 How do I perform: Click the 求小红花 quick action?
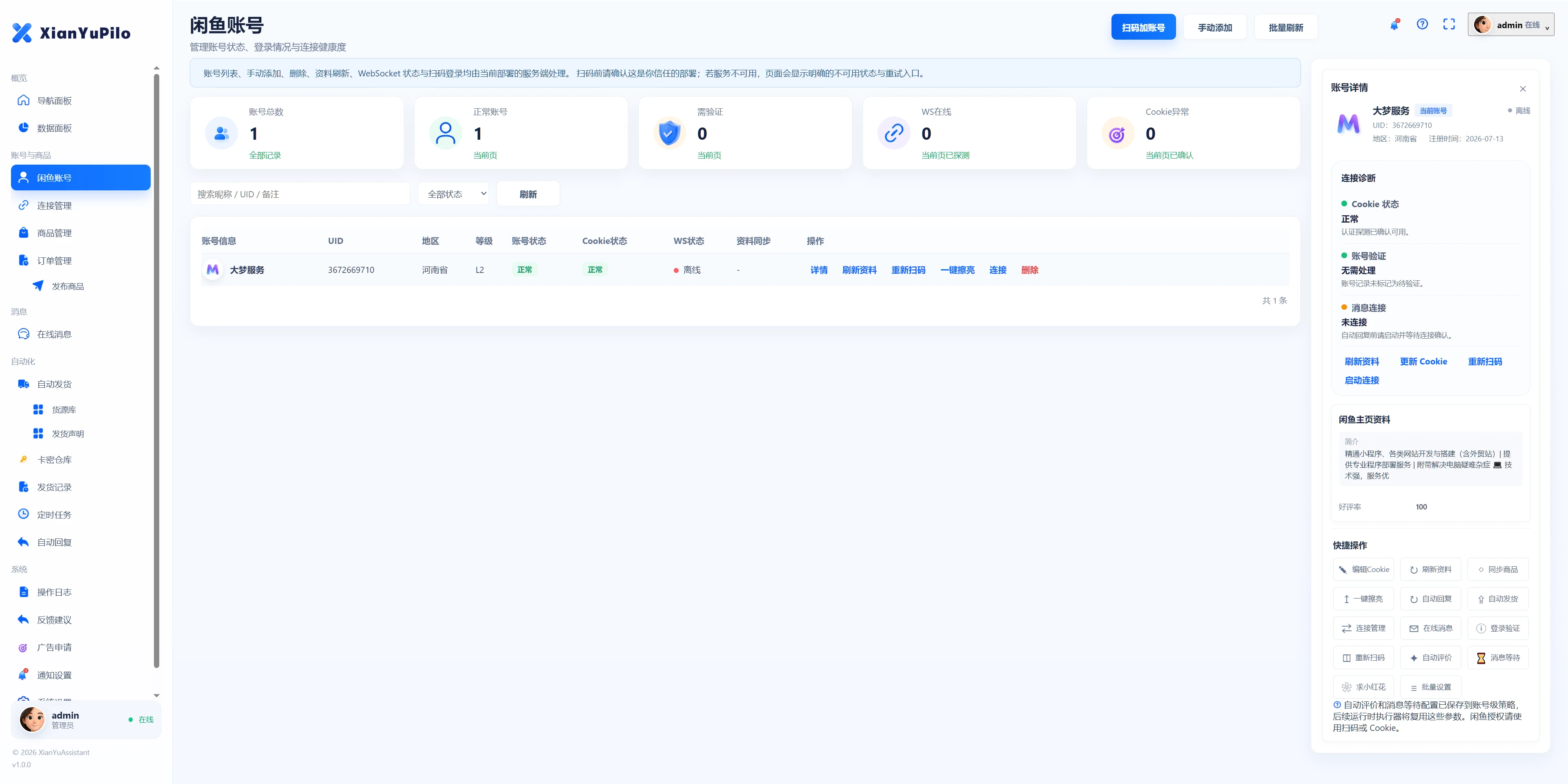(1363, 687)
